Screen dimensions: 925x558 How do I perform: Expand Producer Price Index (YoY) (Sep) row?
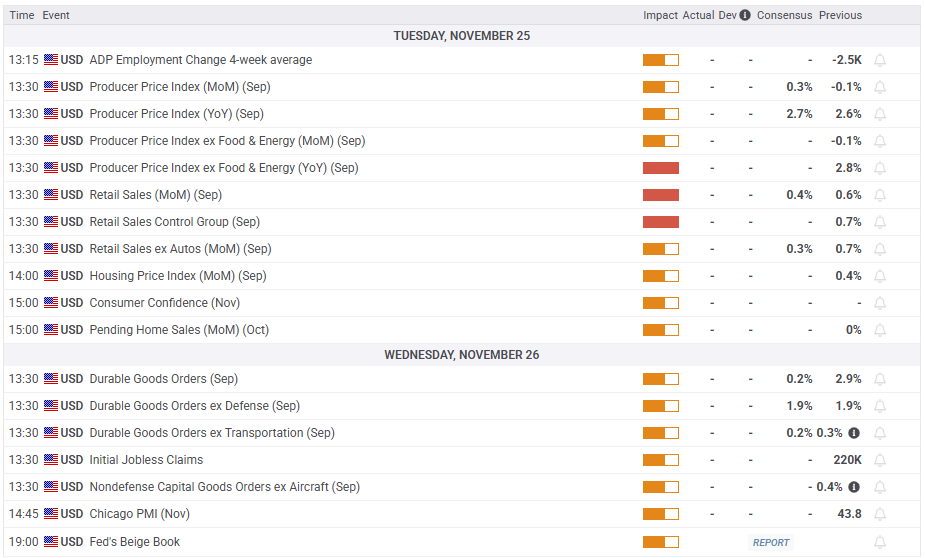coord(176,114)
